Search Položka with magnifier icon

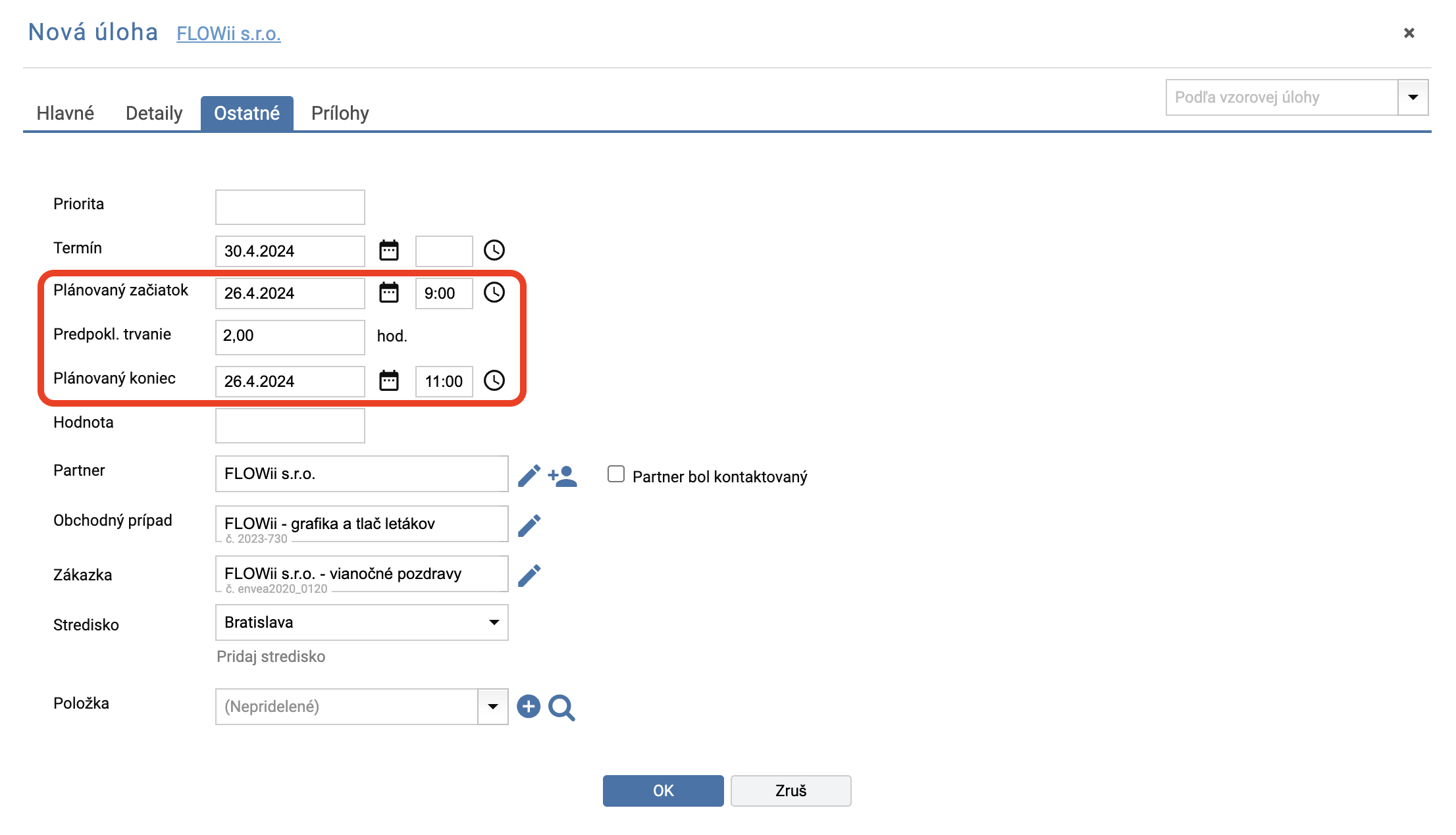(x=562, y=708)
